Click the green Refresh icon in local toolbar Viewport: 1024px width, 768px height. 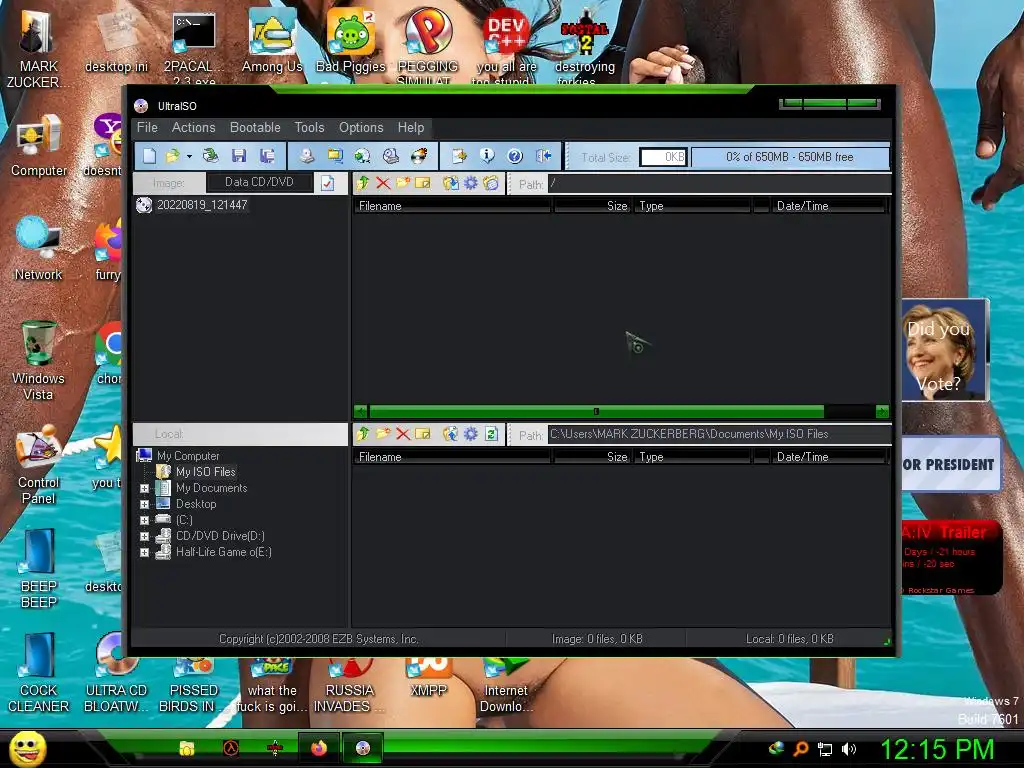click(491, 434)
